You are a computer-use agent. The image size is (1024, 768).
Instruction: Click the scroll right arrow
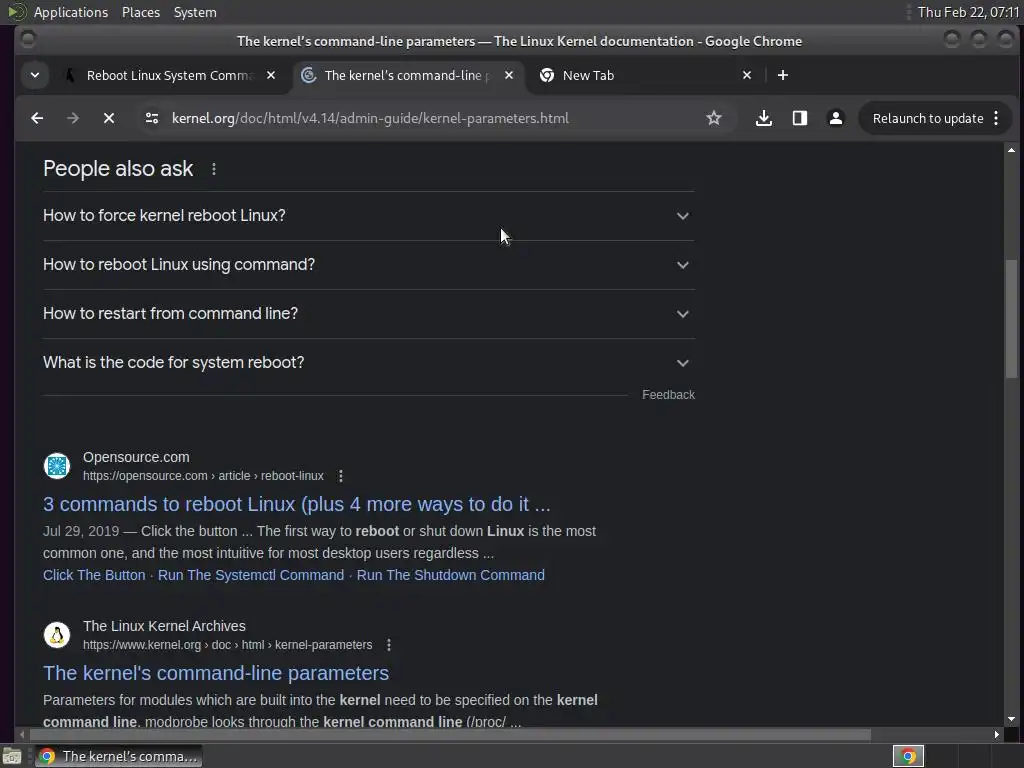click(996, 735)
